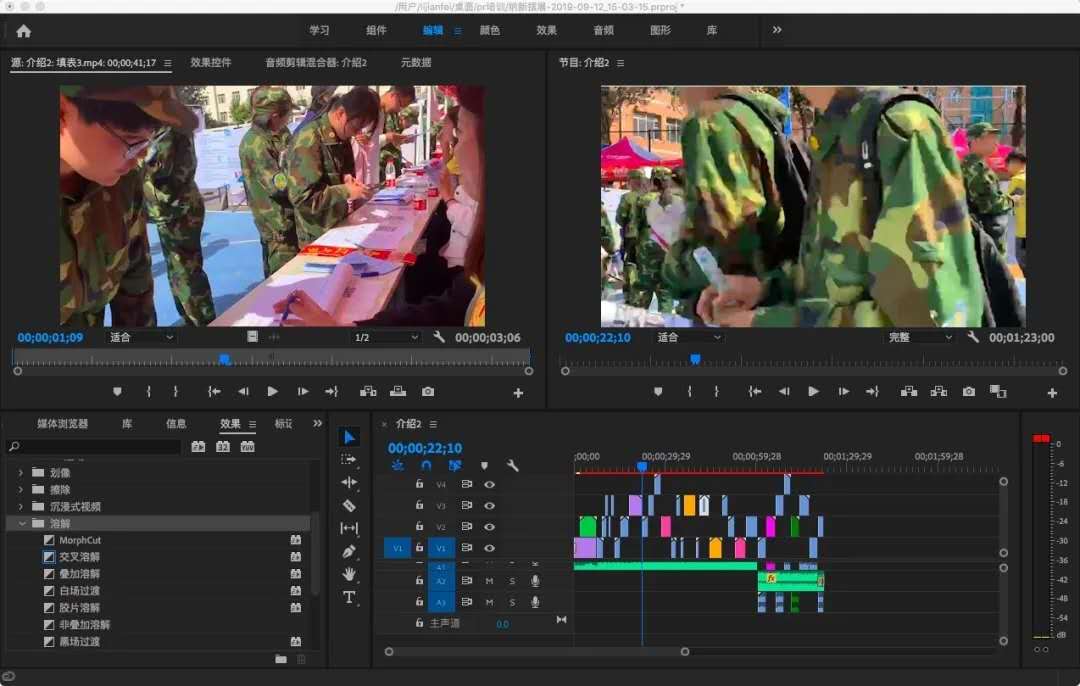Select the Ripple Edit tool
This screenshot has width=1080, height=686.
349,482
